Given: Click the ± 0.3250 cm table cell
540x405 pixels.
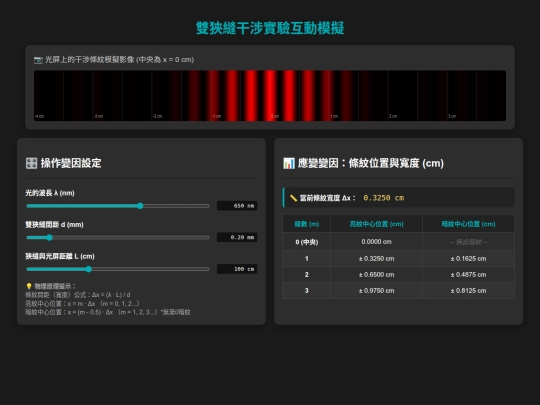Looking at the screenshot, I should pos(376,259).
